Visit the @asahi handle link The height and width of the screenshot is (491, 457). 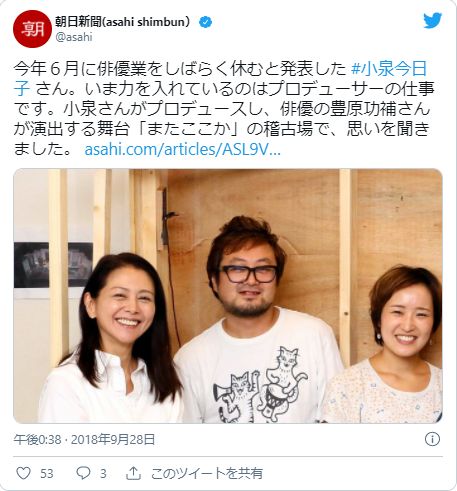[74, 37]
